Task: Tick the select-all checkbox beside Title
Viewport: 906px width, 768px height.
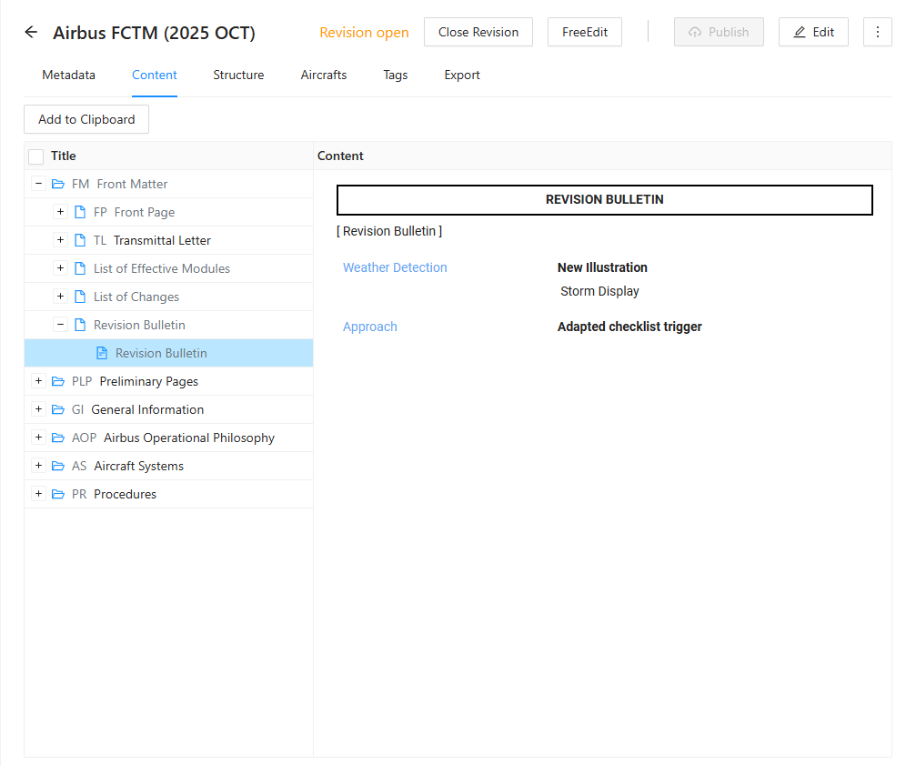Action: click(x=36, y=157)
